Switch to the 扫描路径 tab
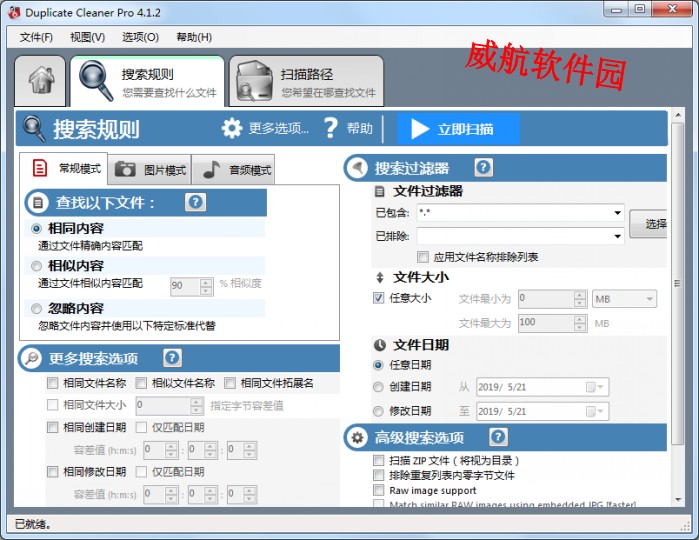699x540 pixels. [306, 81]
